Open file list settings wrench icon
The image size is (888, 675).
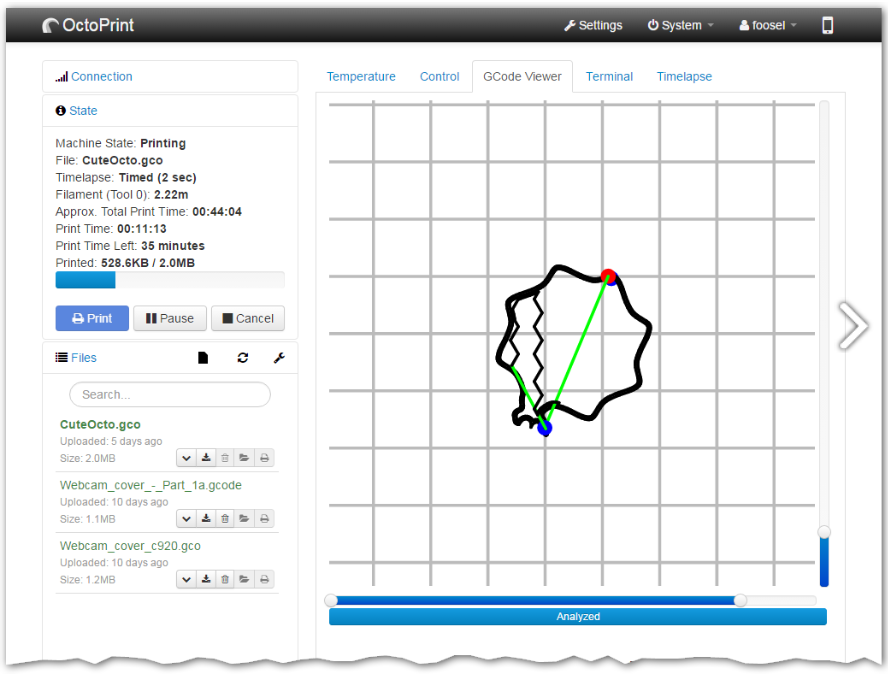279,358
